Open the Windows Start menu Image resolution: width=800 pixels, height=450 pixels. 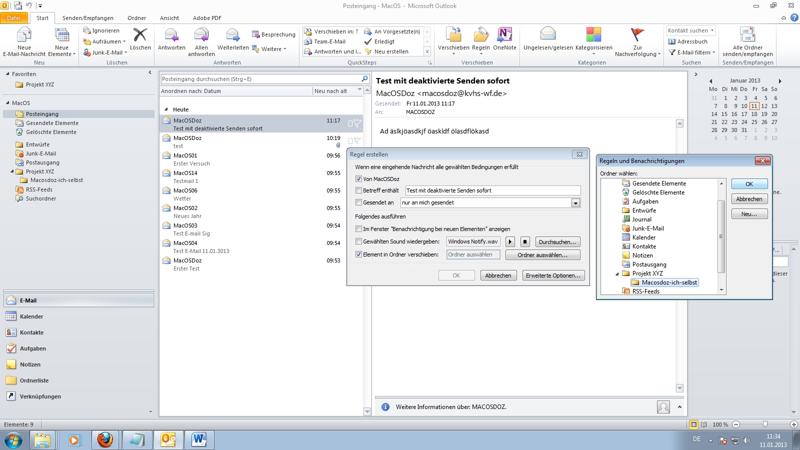point(13,440)
